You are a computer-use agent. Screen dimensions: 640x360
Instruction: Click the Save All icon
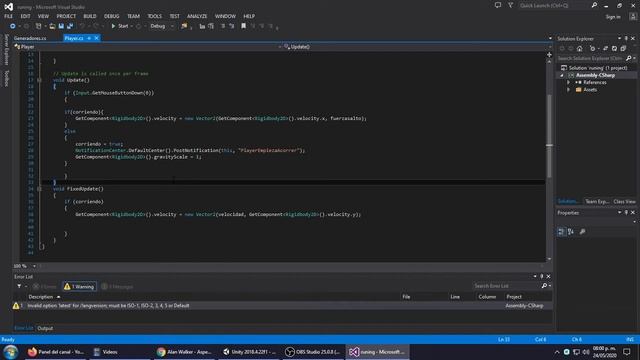click(70, 26)
